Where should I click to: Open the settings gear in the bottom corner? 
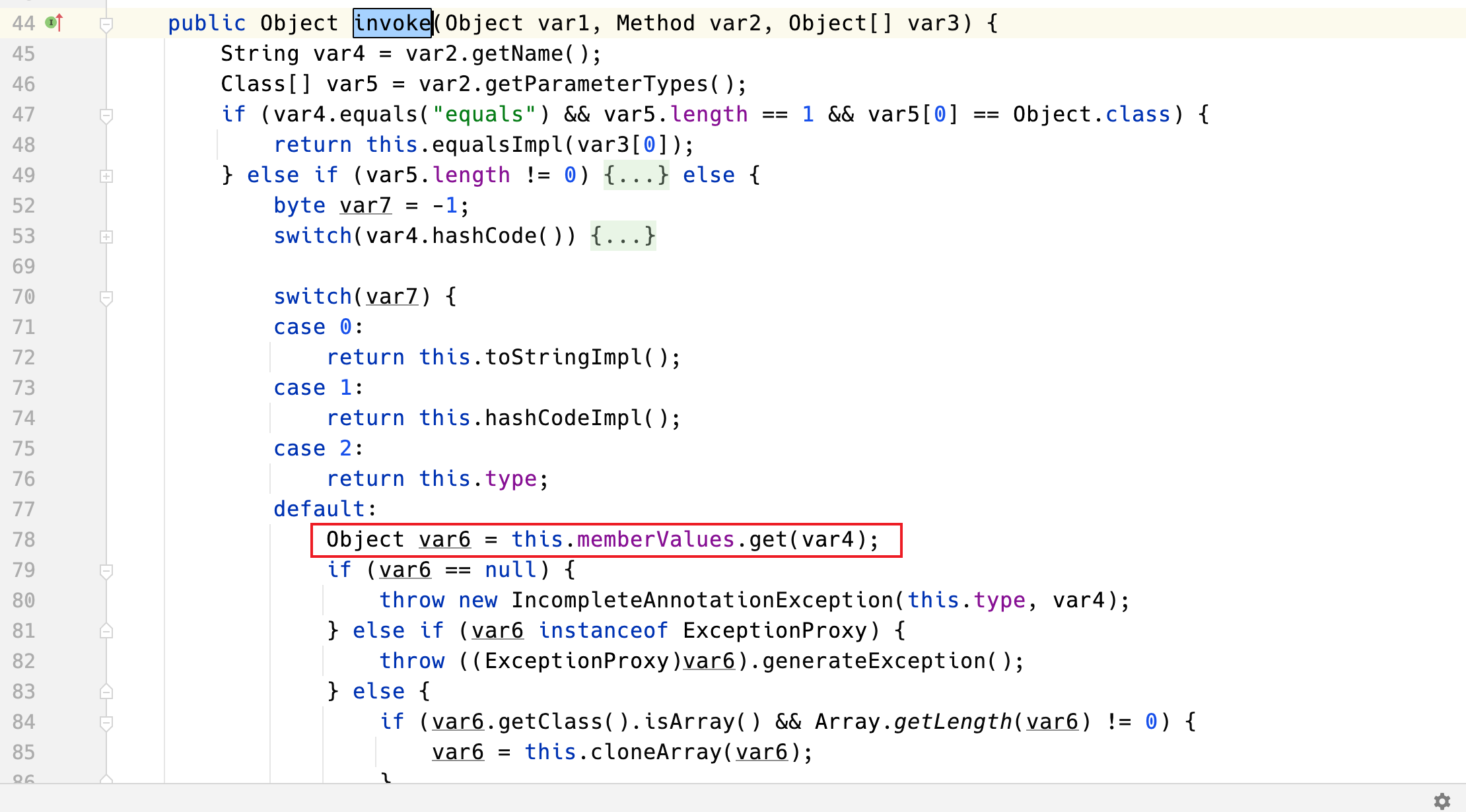(x=1442, y=801)
